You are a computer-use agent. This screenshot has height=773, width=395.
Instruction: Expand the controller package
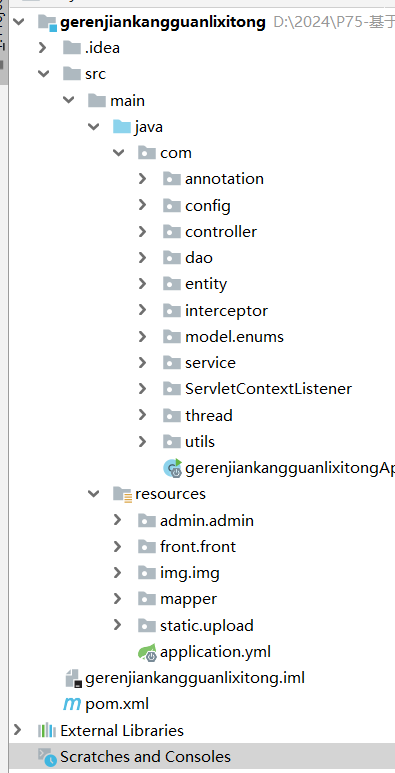[143, 231]
